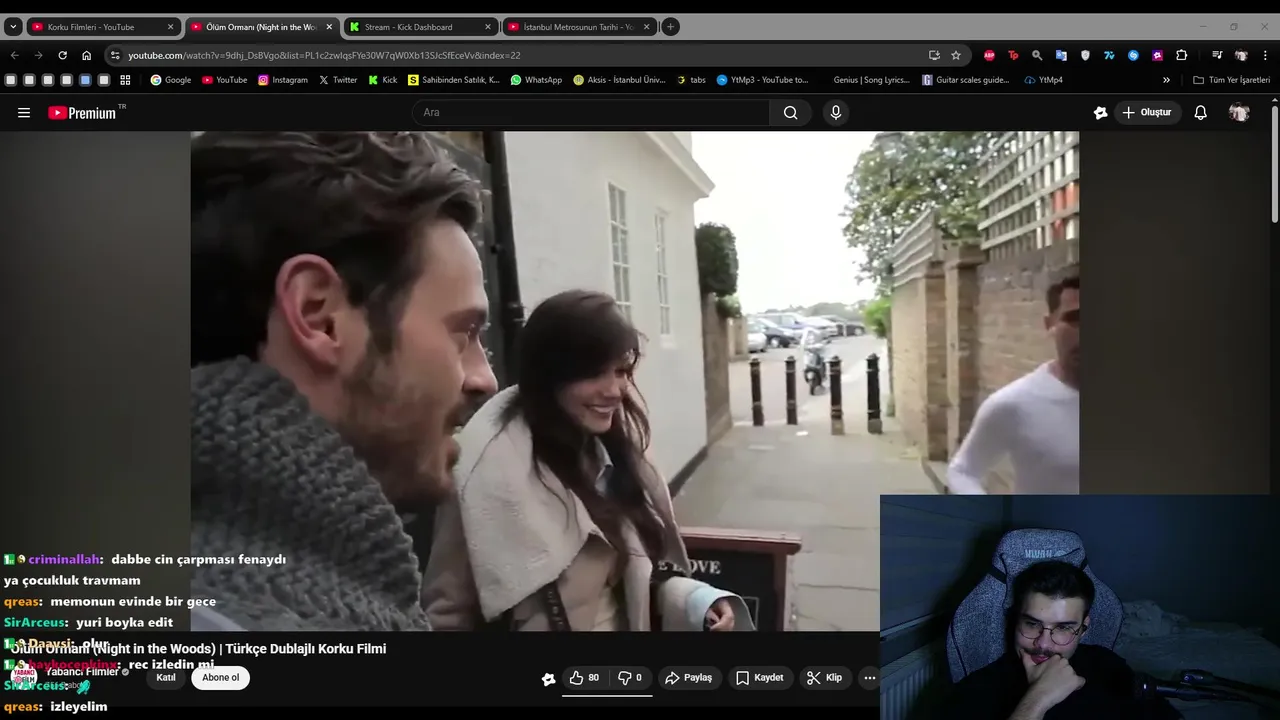Like the video with the thumbs up
The image size is (1280, 720).
click(584, 678)
